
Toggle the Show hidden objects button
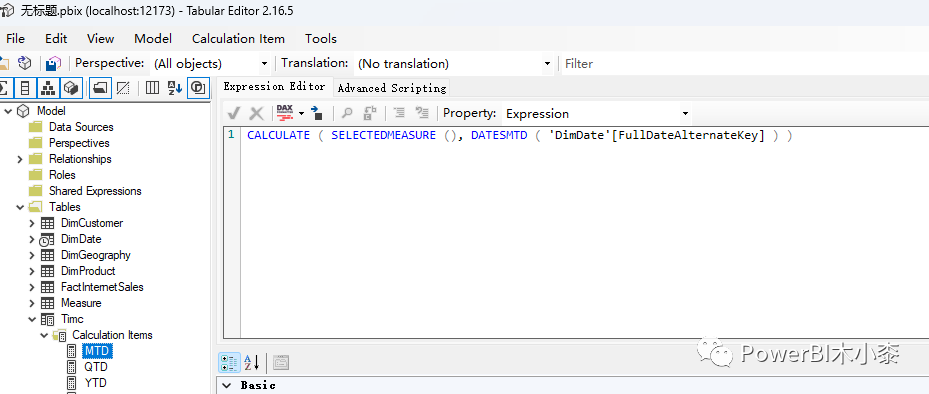[x=123, y=88]
